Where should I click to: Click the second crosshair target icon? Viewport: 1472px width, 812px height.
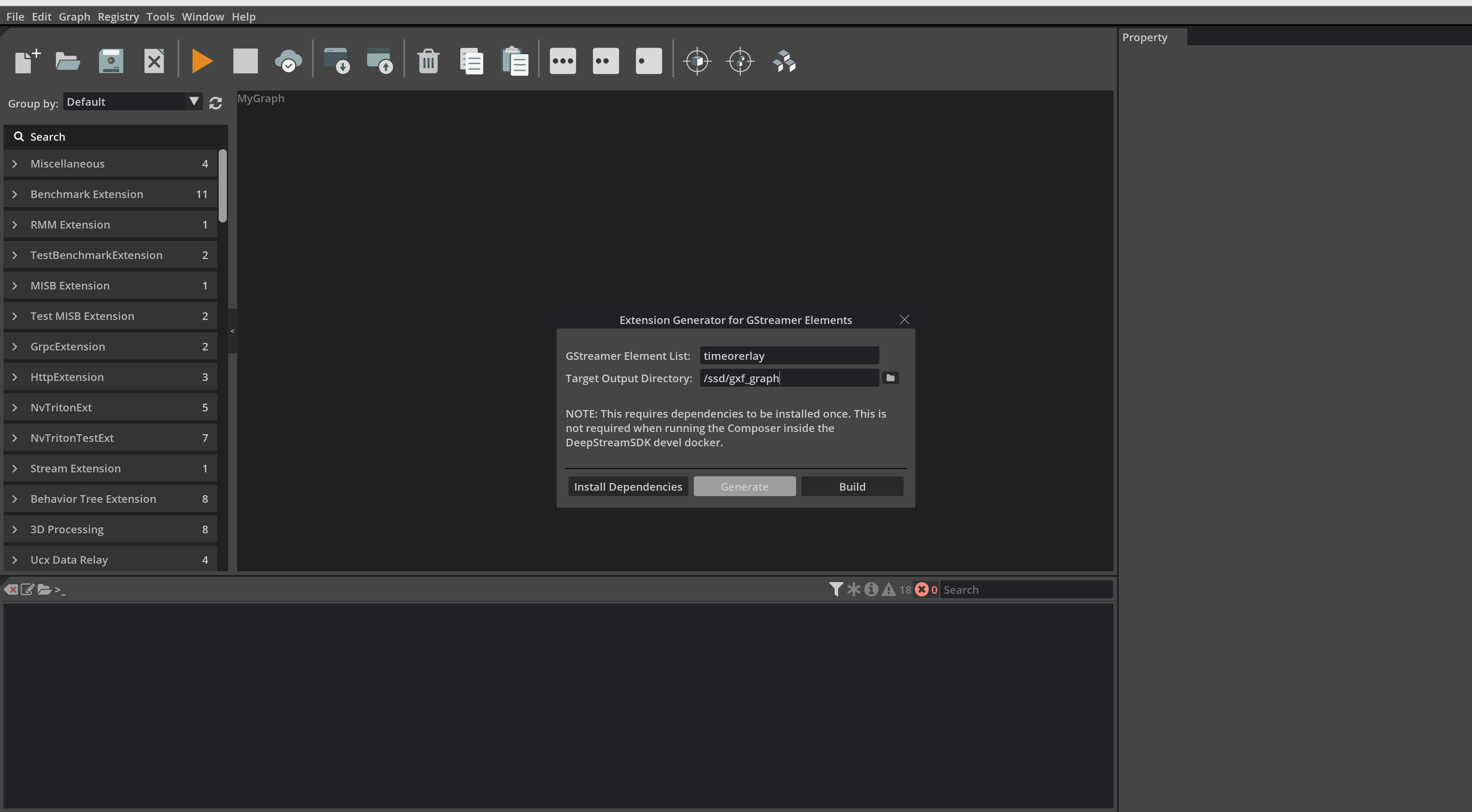[x=740, y=61]
